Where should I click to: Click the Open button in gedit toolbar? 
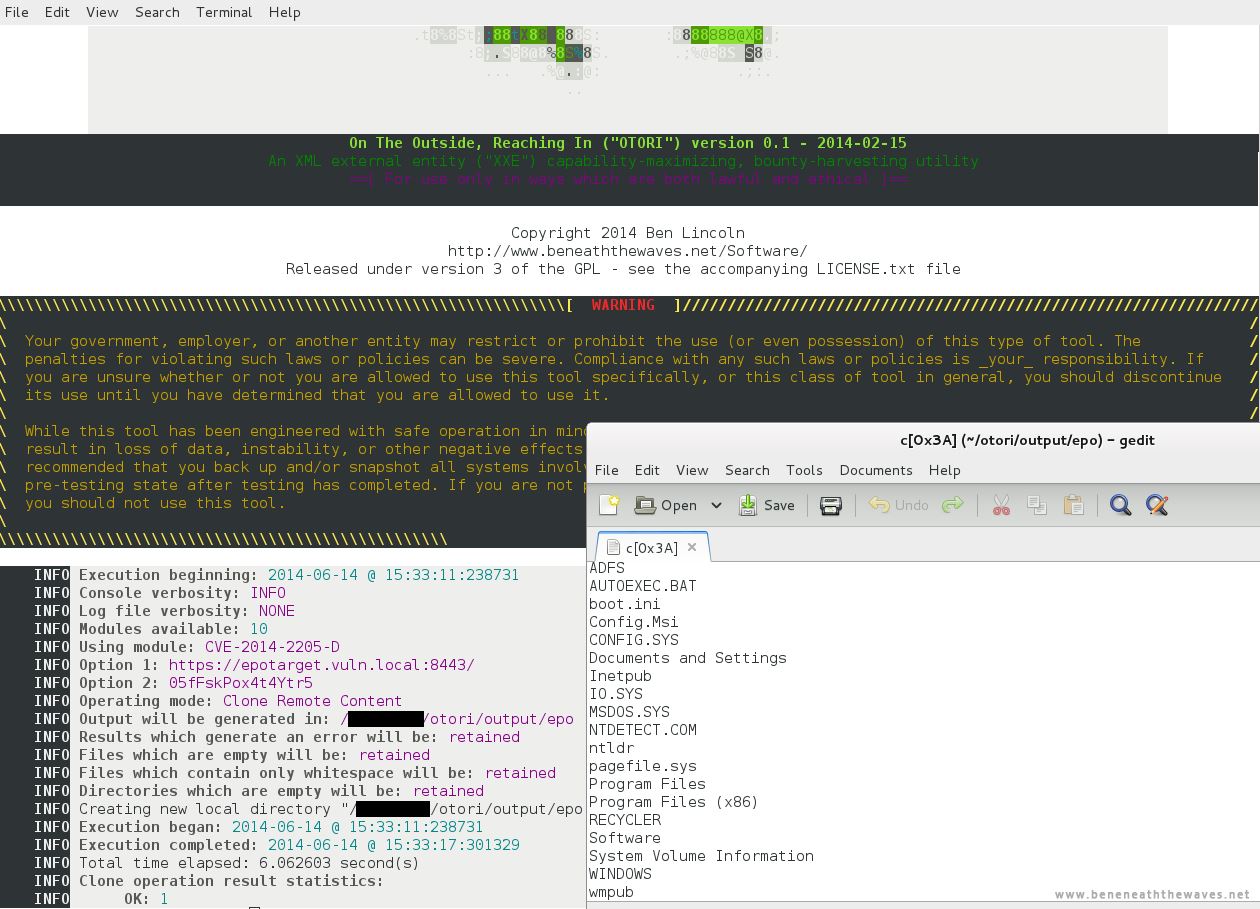[x=666, y=505]
